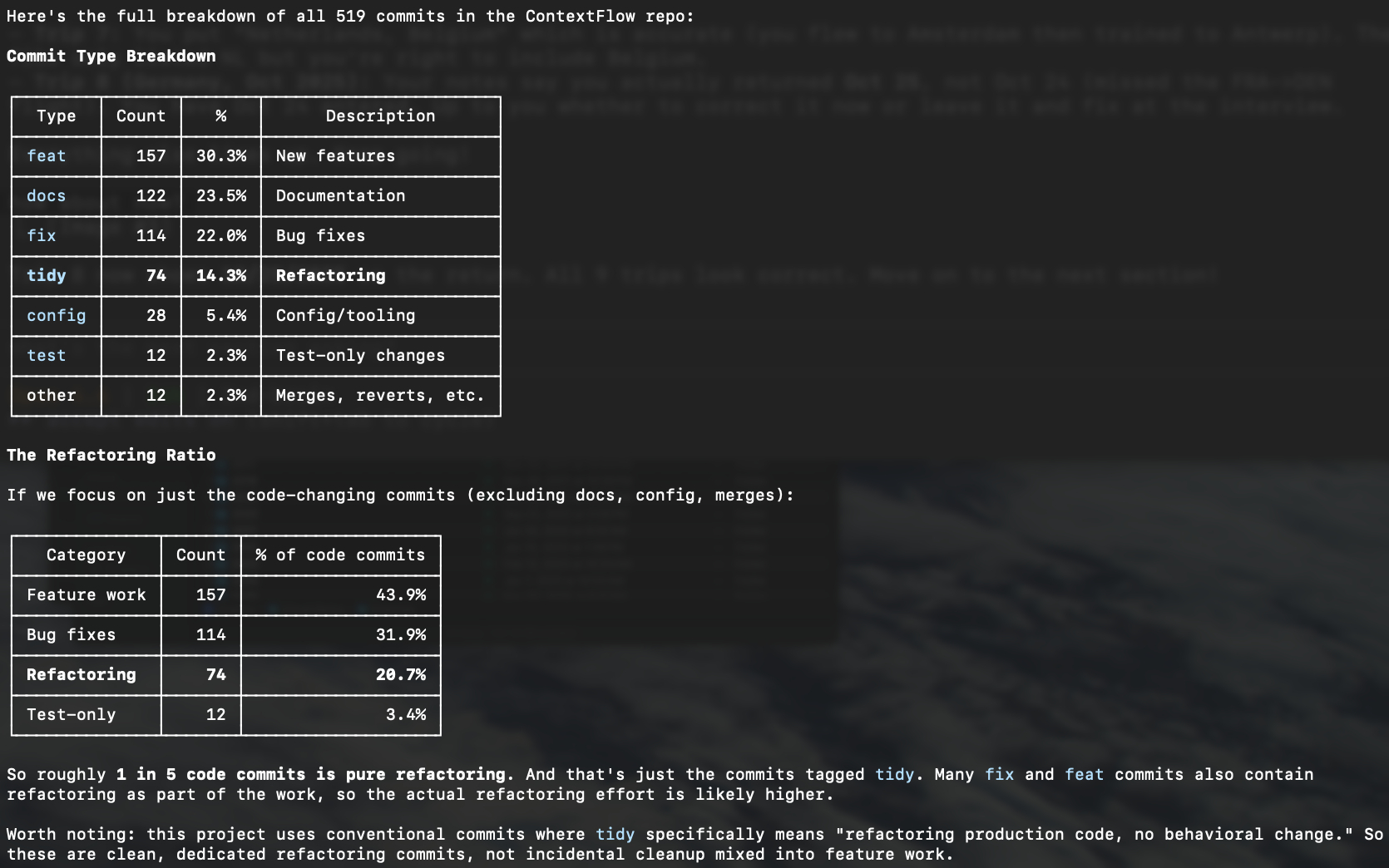Click 'The Refactoring Ratio' heading
The width and height of the screenshot is (1389, 868).
point(111,456)
